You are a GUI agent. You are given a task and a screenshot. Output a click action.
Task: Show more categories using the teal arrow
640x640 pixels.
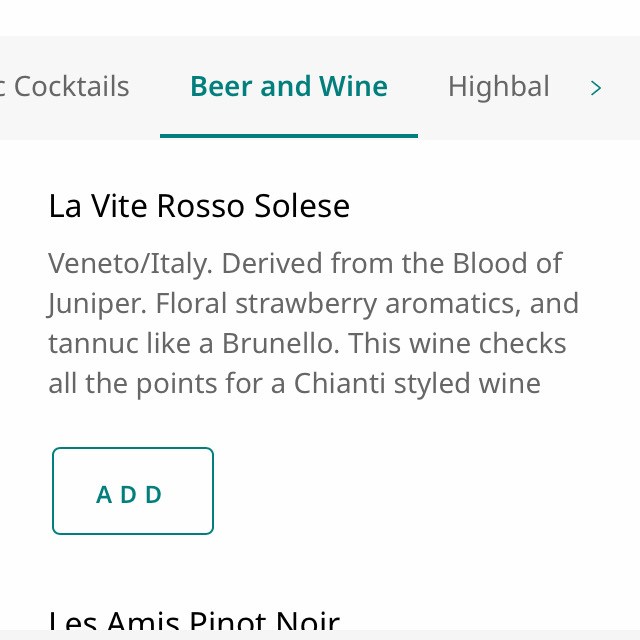596,88
